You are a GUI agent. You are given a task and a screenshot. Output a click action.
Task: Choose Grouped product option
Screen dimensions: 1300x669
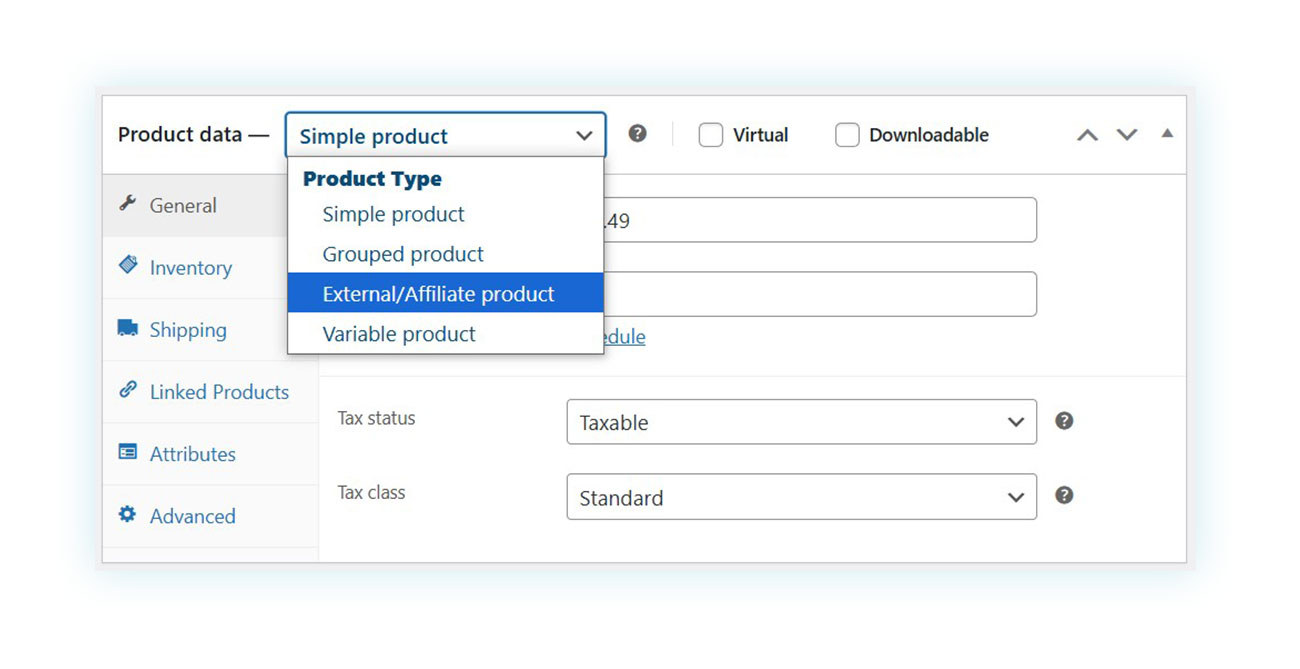click(x=445, y=254)
